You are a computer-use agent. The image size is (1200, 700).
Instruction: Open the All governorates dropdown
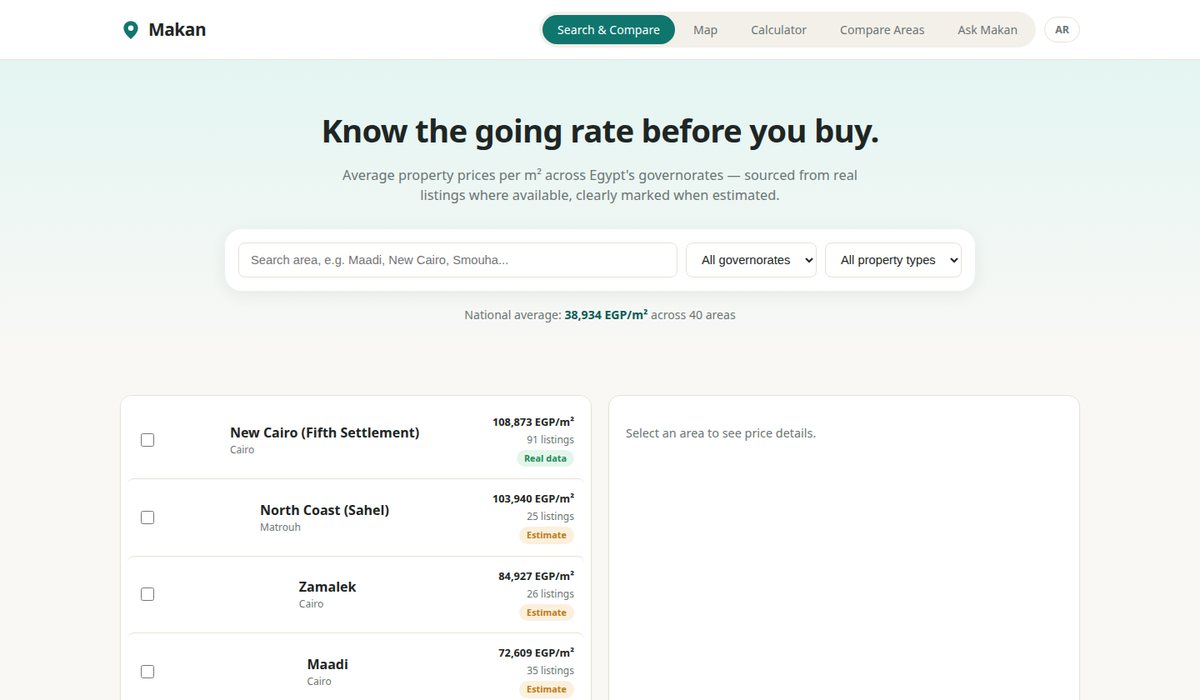point(751,260)
